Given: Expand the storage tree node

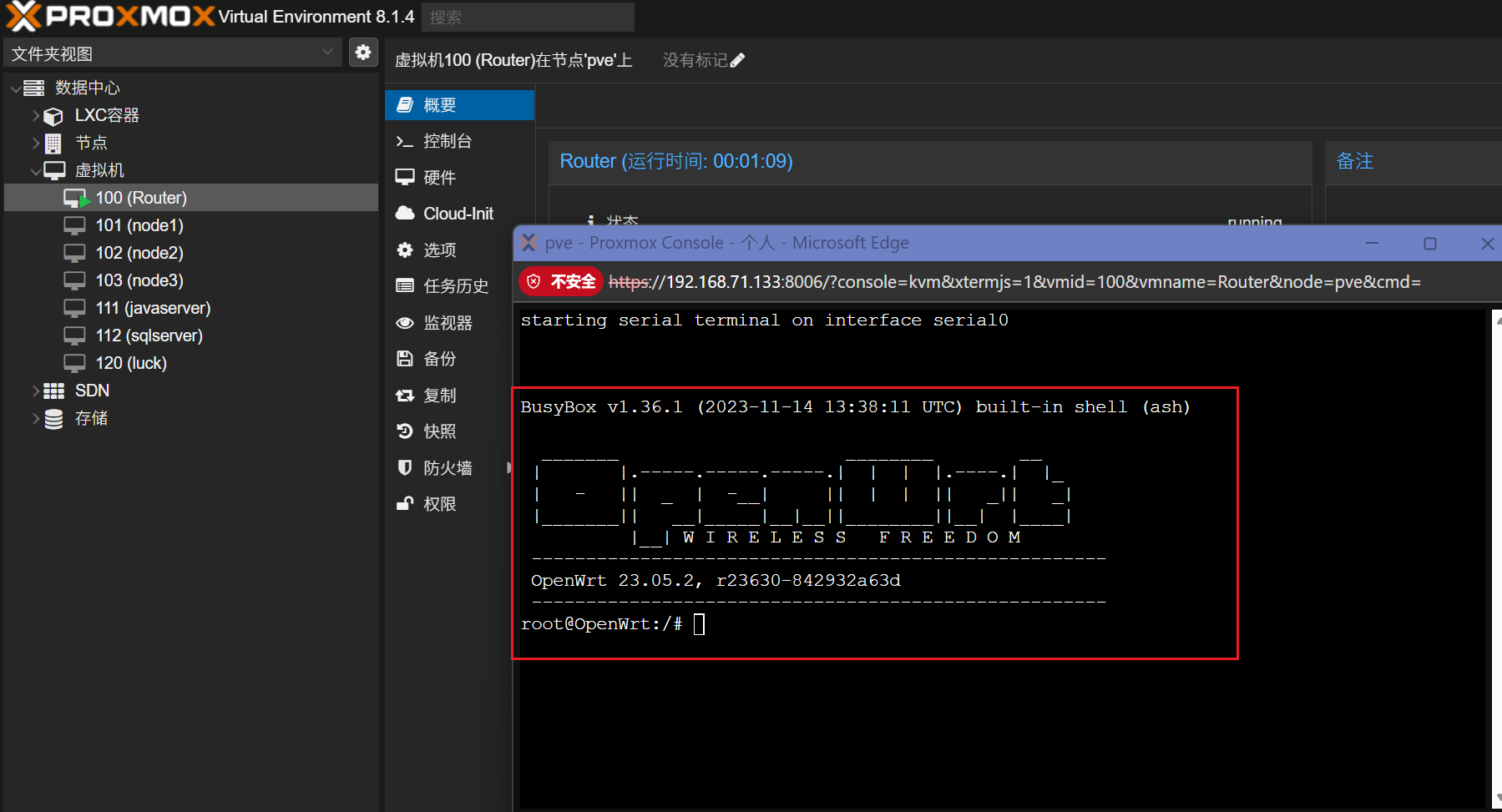Looking at the screenshot, I should [x=36, y=418].
